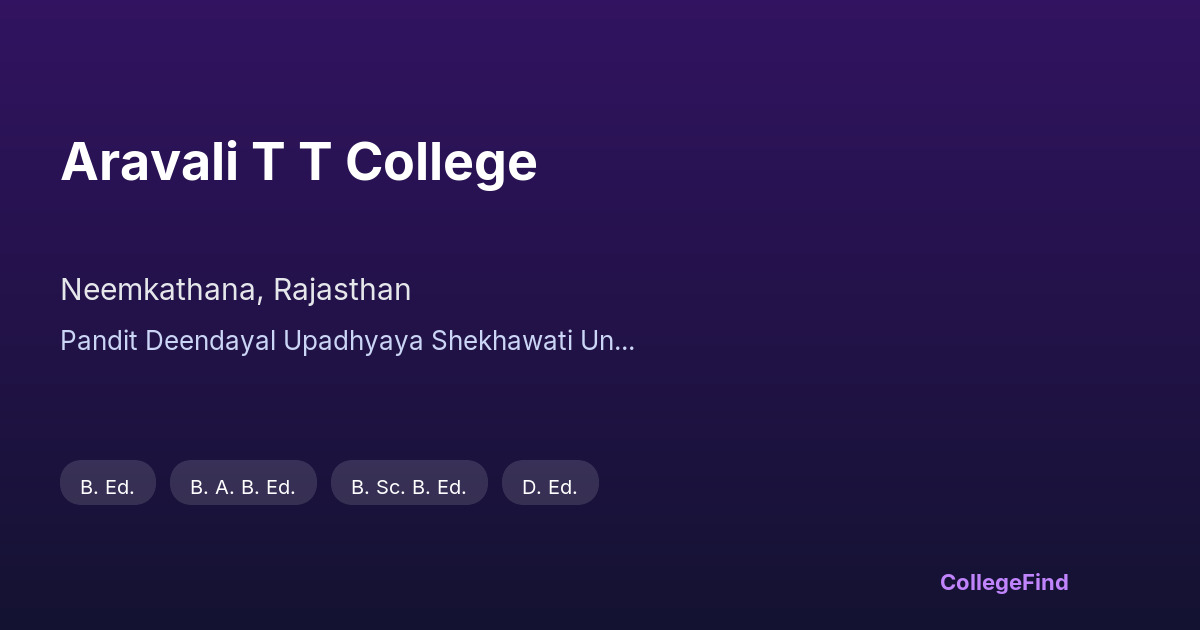The width and height of the screenshot is (1200, 630).
Task: Click the Aravali T T College title
Action: pyautogui.click(x=298, y=162)
